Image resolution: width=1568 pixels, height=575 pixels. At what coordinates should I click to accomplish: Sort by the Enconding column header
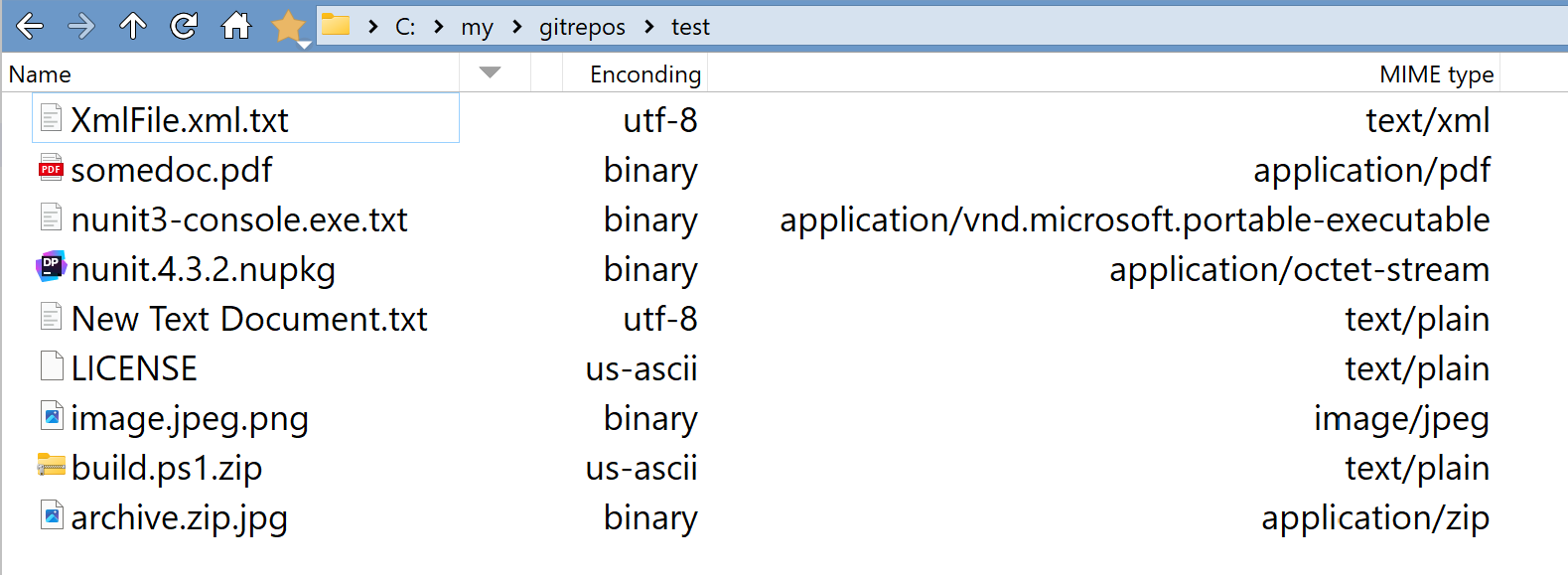coord(644,74)
